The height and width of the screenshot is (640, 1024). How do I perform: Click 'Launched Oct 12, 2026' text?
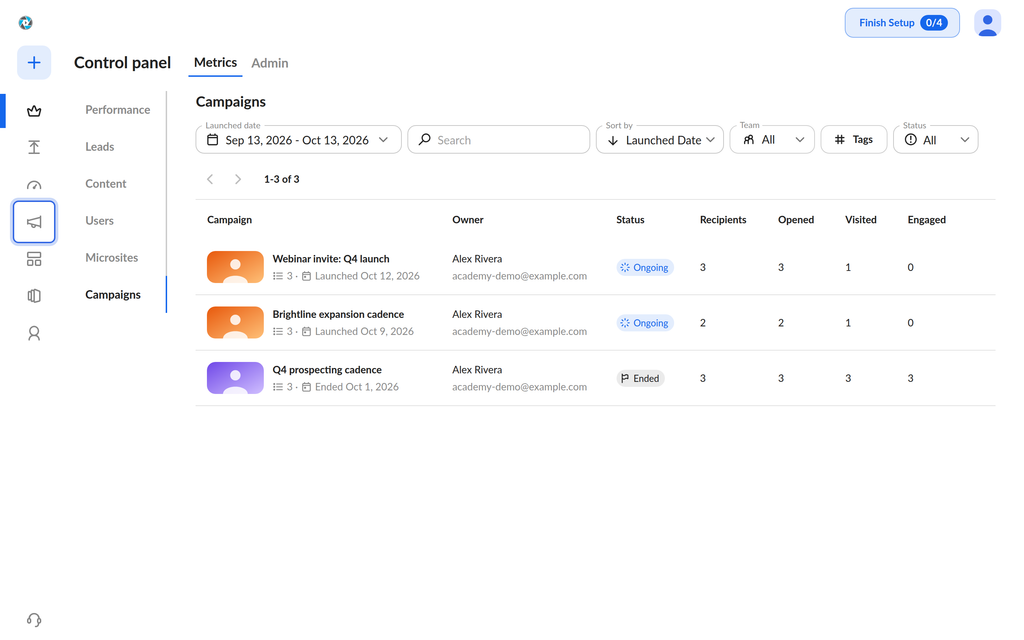coord(367,276)
